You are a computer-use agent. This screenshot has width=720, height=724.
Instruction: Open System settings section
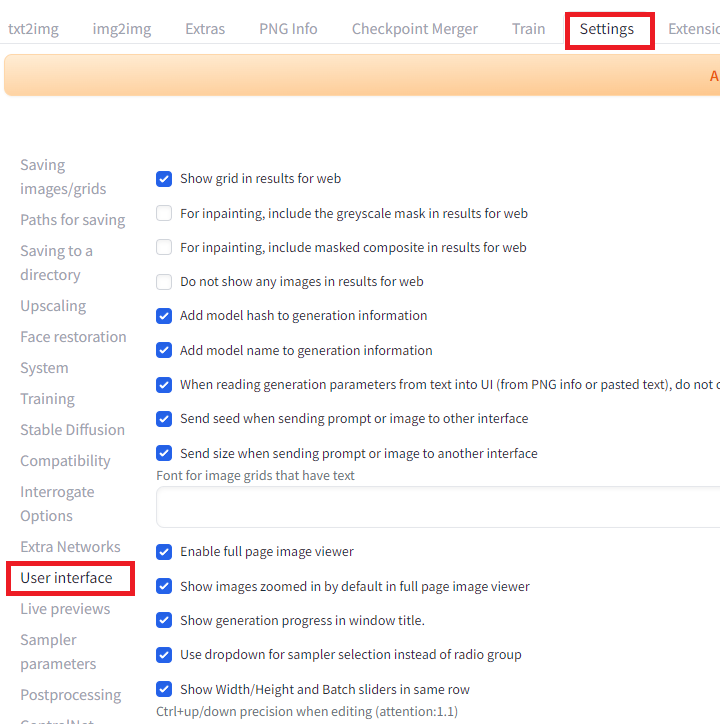44,368
